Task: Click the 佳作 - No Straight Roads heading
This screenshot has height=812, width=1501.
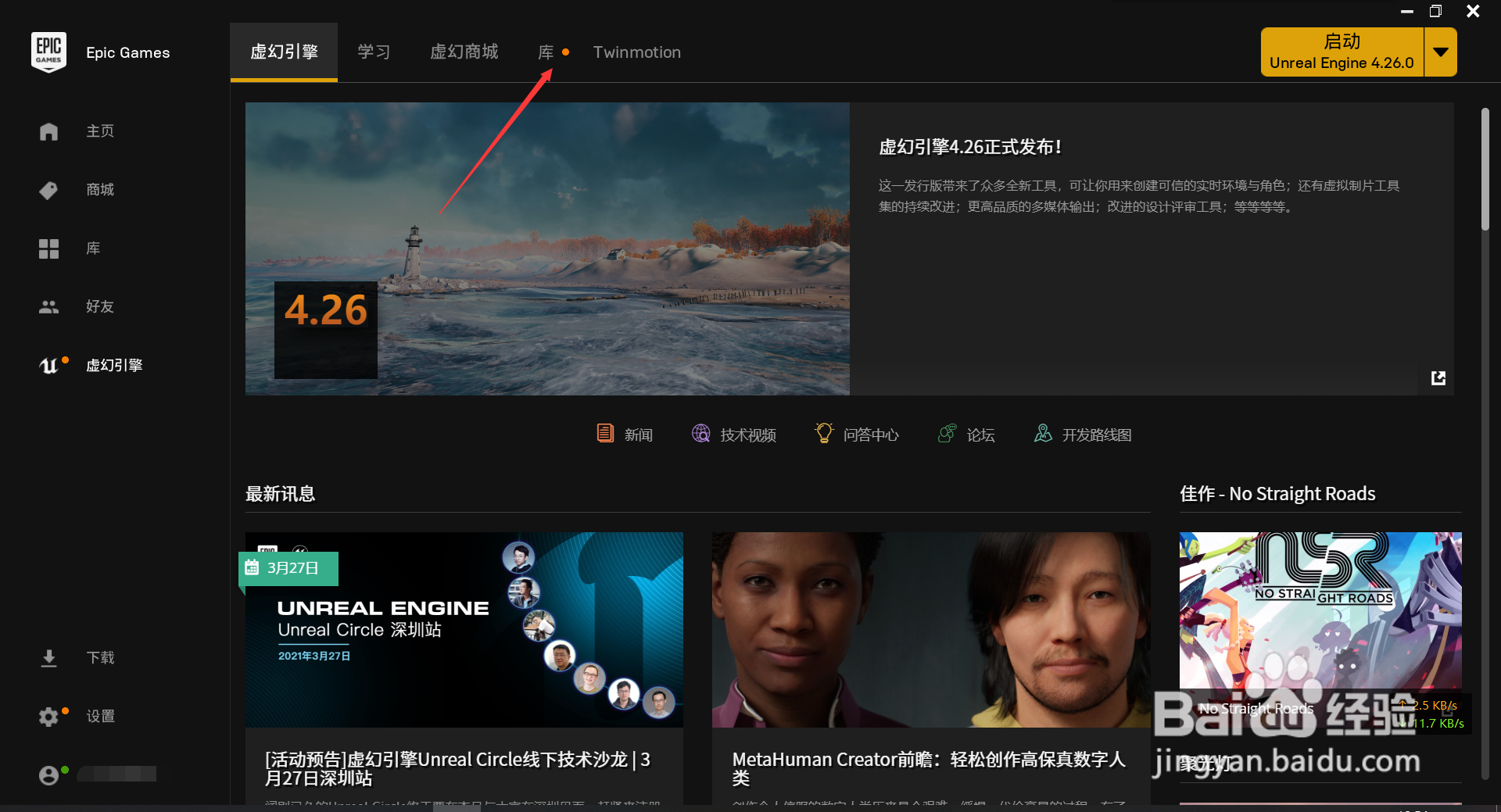Action: (x=1277, y=494)
